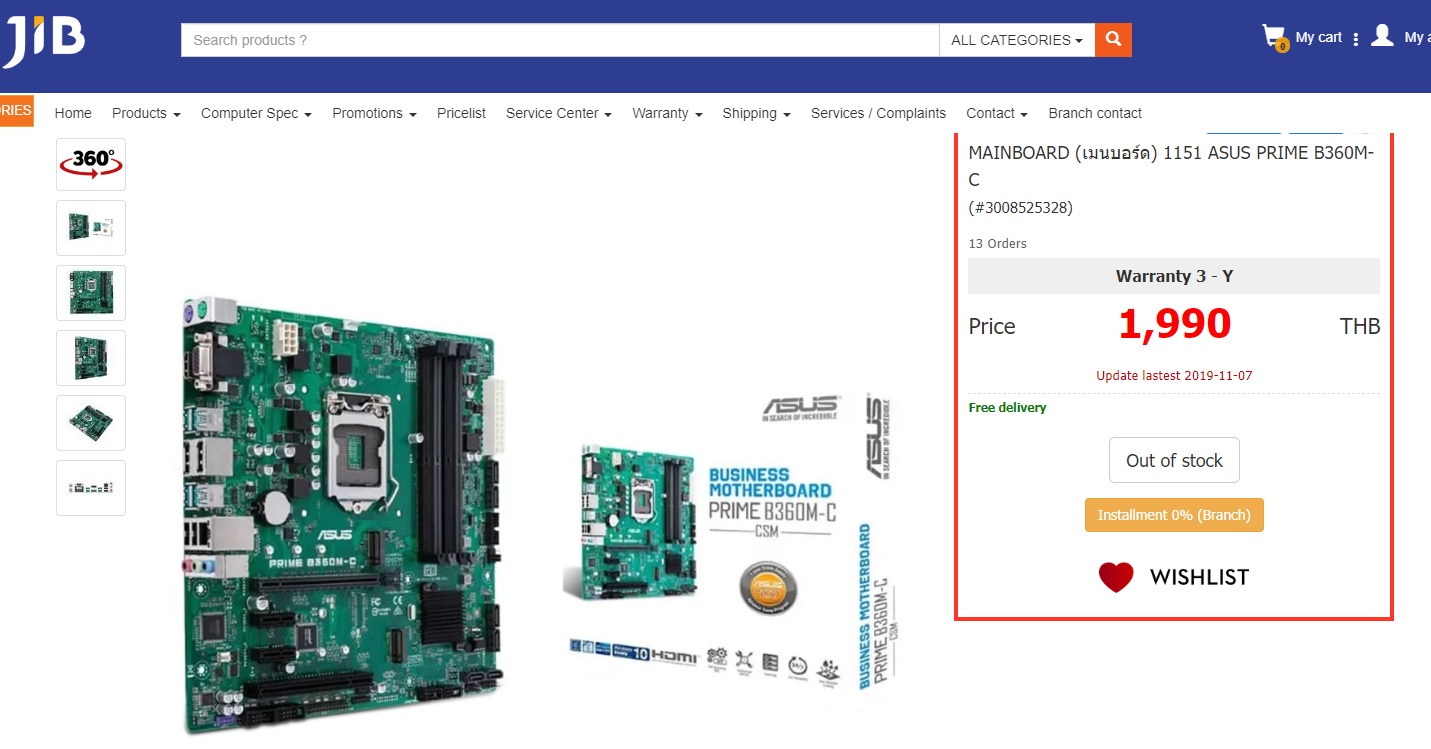
Task: Expand the ALL CATEGORIES dropdown
Action: coord(1016,40)
